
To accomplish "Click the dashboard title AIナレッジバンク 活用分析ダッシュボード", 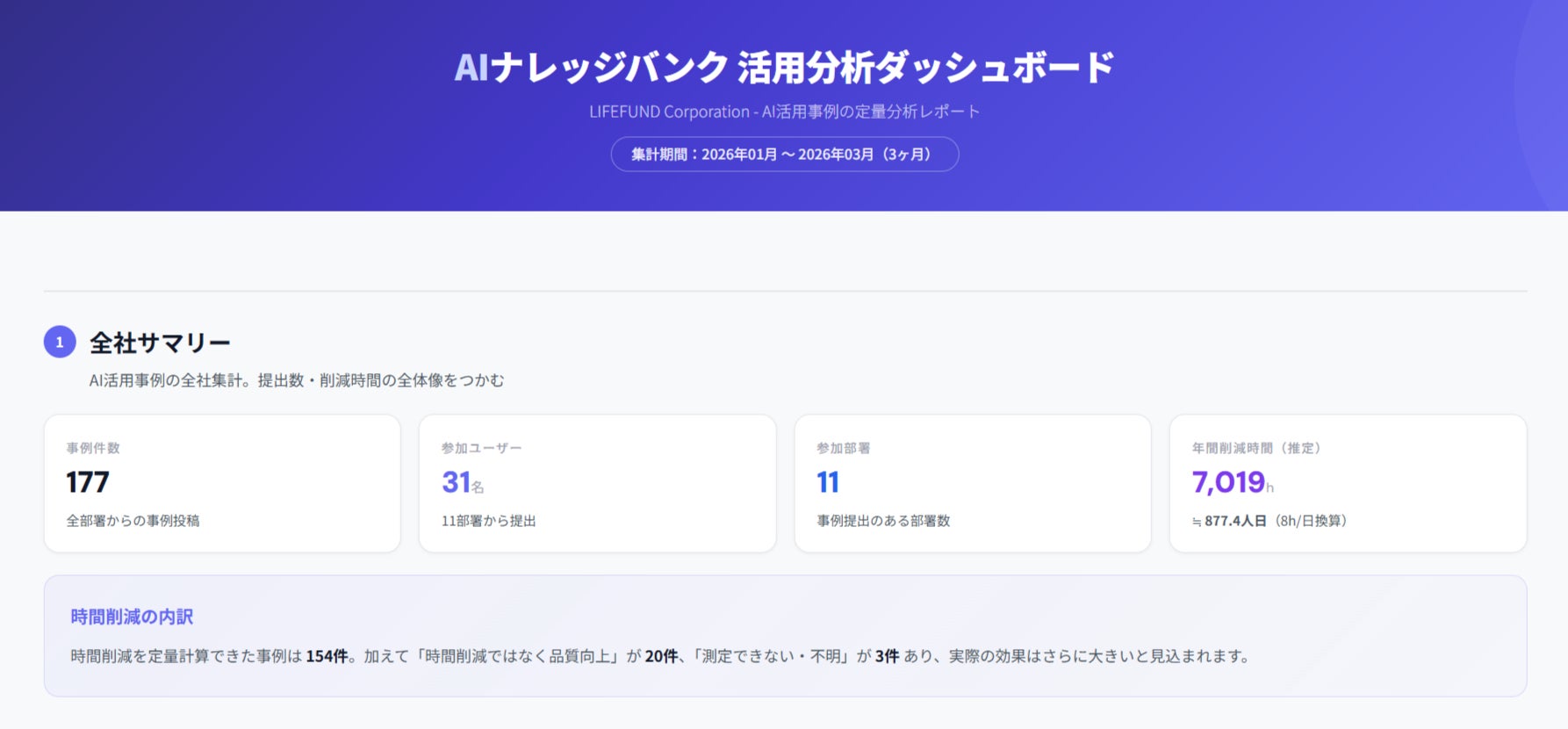I will (x=784, y=68).
